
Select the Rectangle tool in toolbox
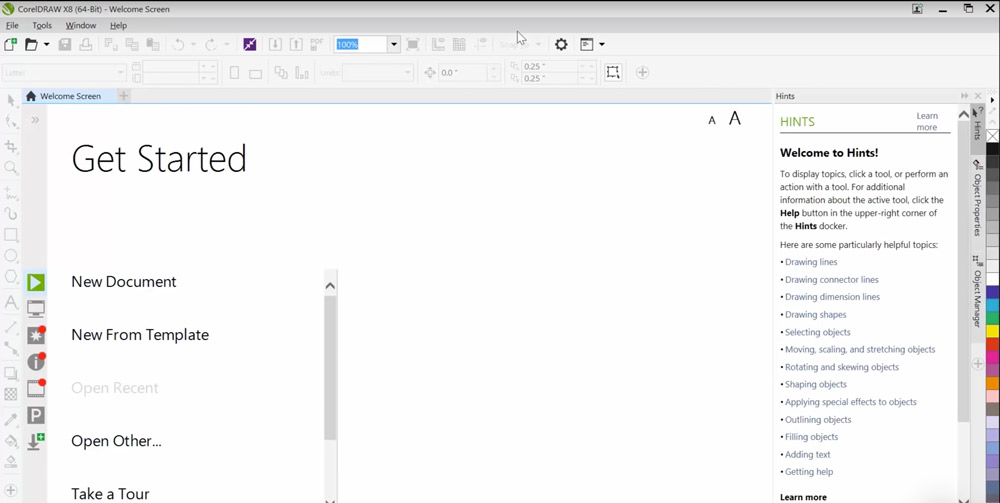(11, 235)
